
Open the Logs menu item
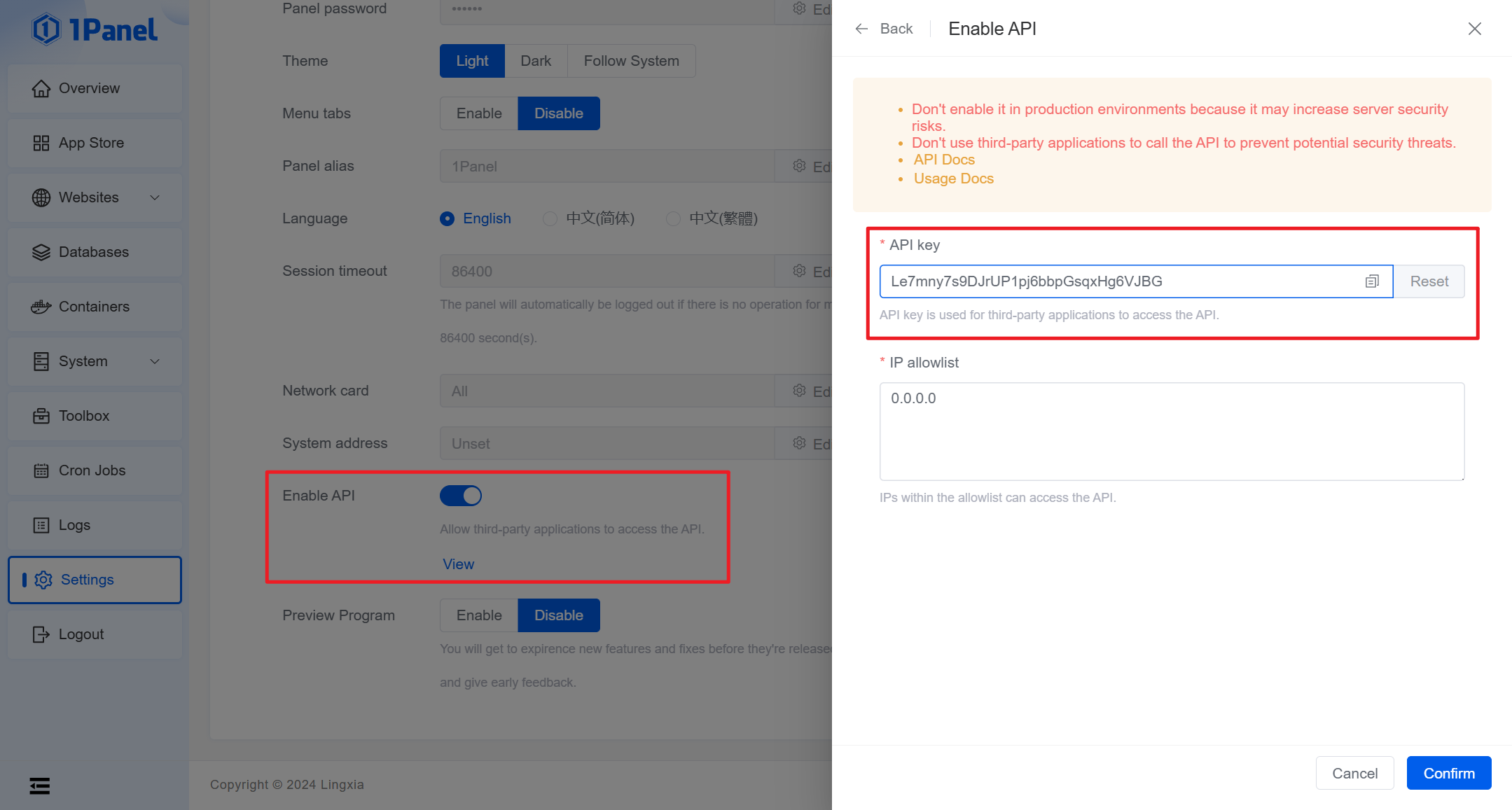point(74,525)
